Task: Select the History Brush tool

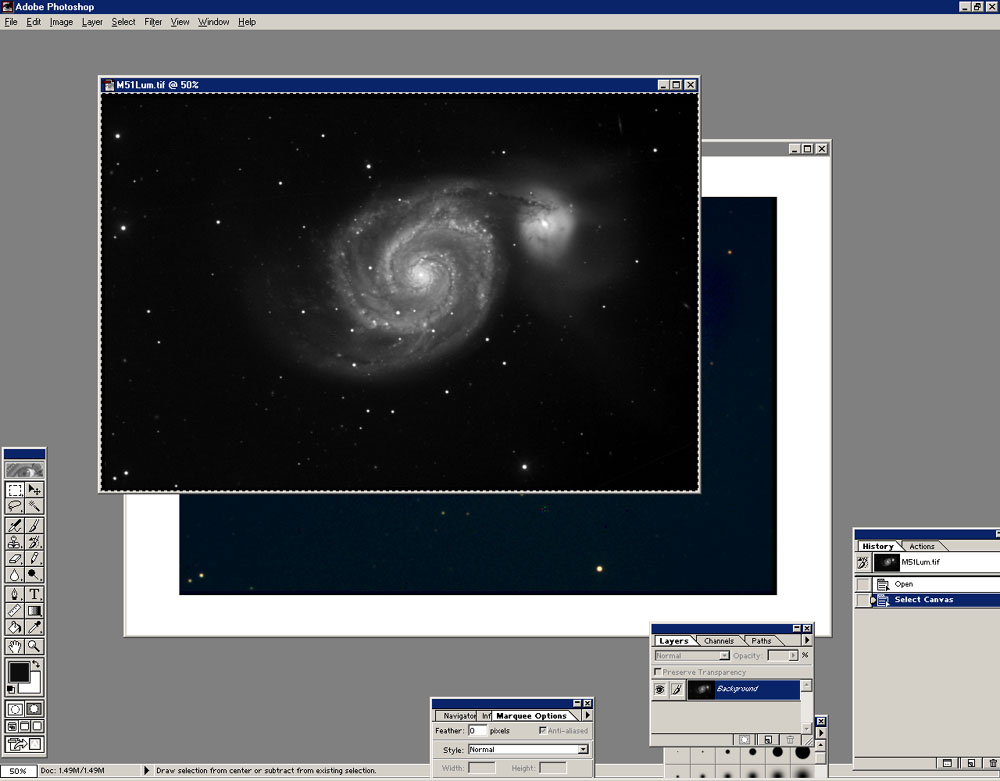Action: tap(34, 542)
